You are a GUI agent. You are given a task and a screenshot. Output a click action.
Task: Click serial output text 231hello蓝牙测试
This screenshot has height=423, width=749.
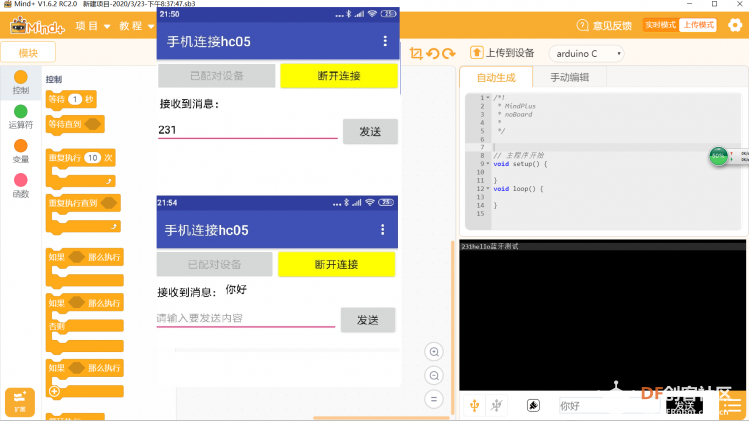(490, 246)
